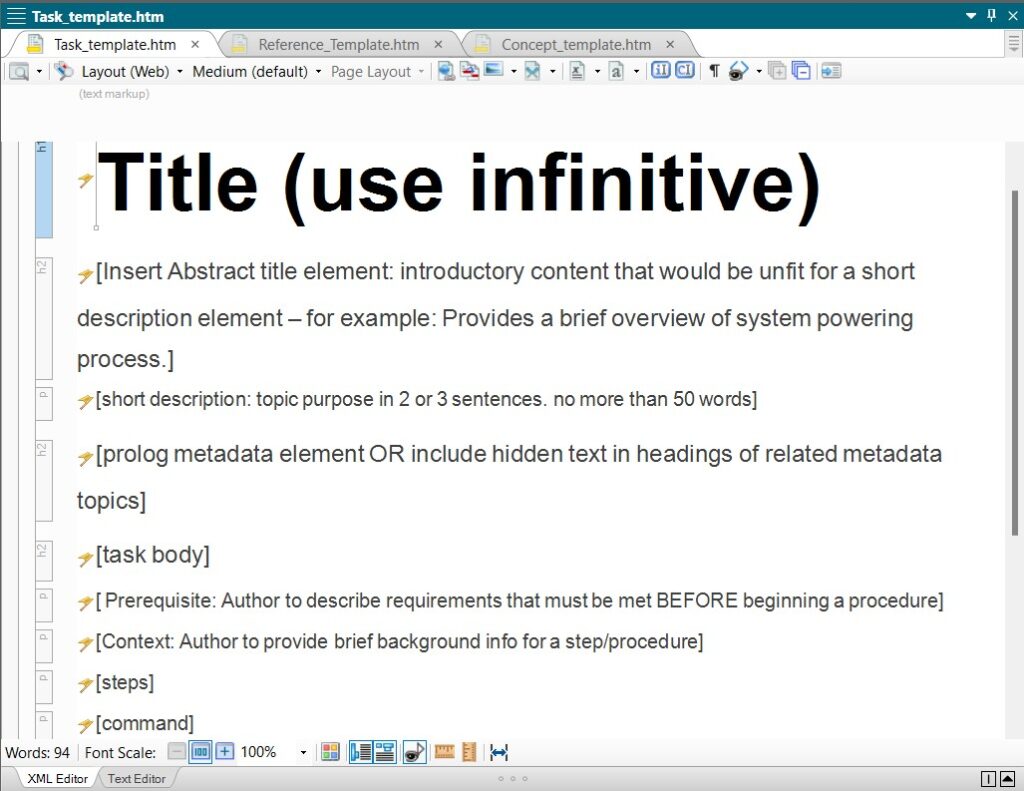Expand the variable icon dropdown arrow

(597, 71)
